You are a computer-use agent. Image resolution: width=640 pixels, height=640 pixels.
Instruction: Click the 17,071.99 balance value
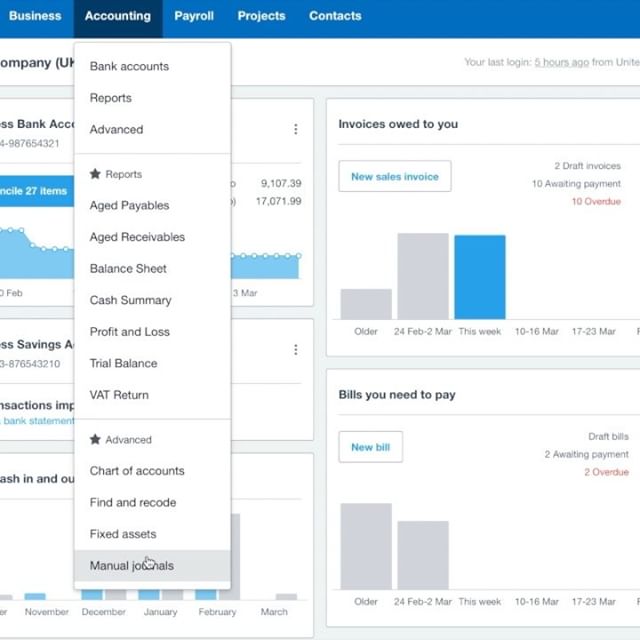pos(278,201)
